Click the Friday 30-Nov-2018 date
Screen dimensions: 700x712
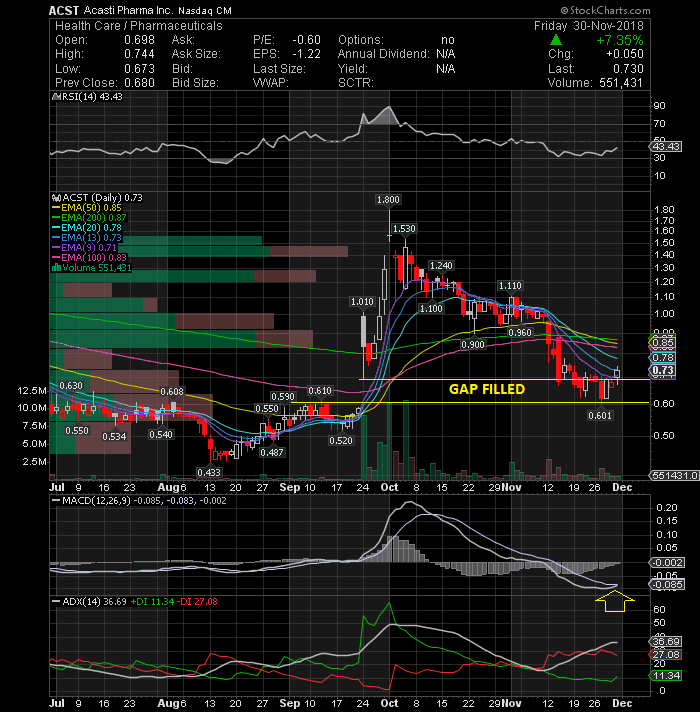pos(589,26)
